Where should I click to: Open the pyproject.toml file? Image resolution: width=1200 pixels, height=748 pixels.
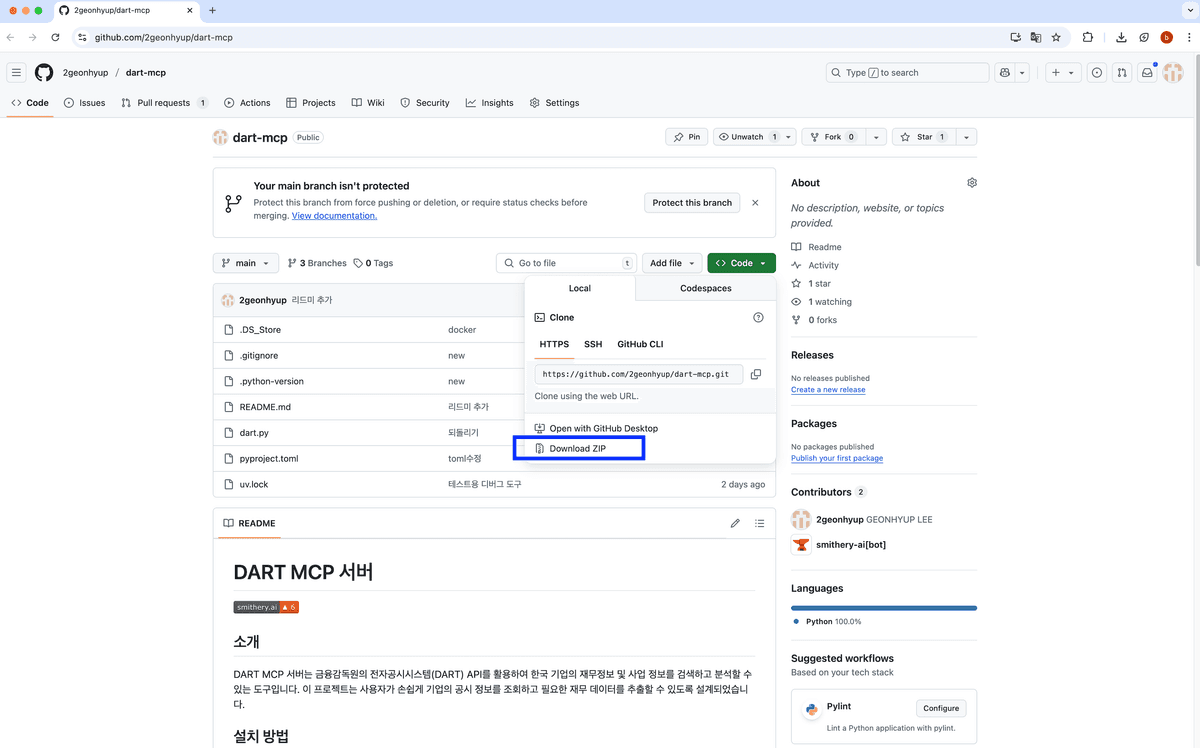269,459
